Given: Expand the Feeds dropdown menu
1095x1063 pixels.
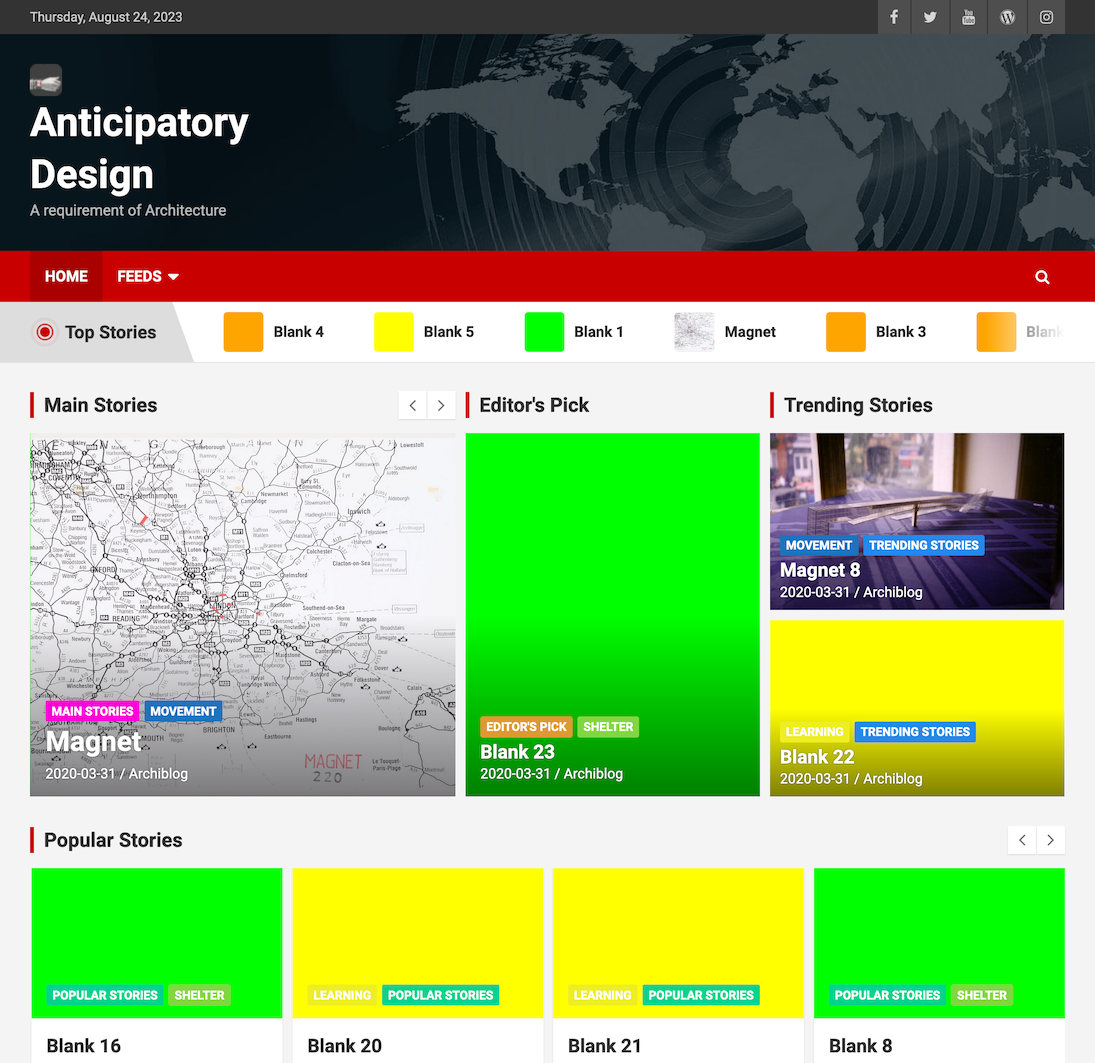Looking at the screenshot, I should (x=147, y=277).
